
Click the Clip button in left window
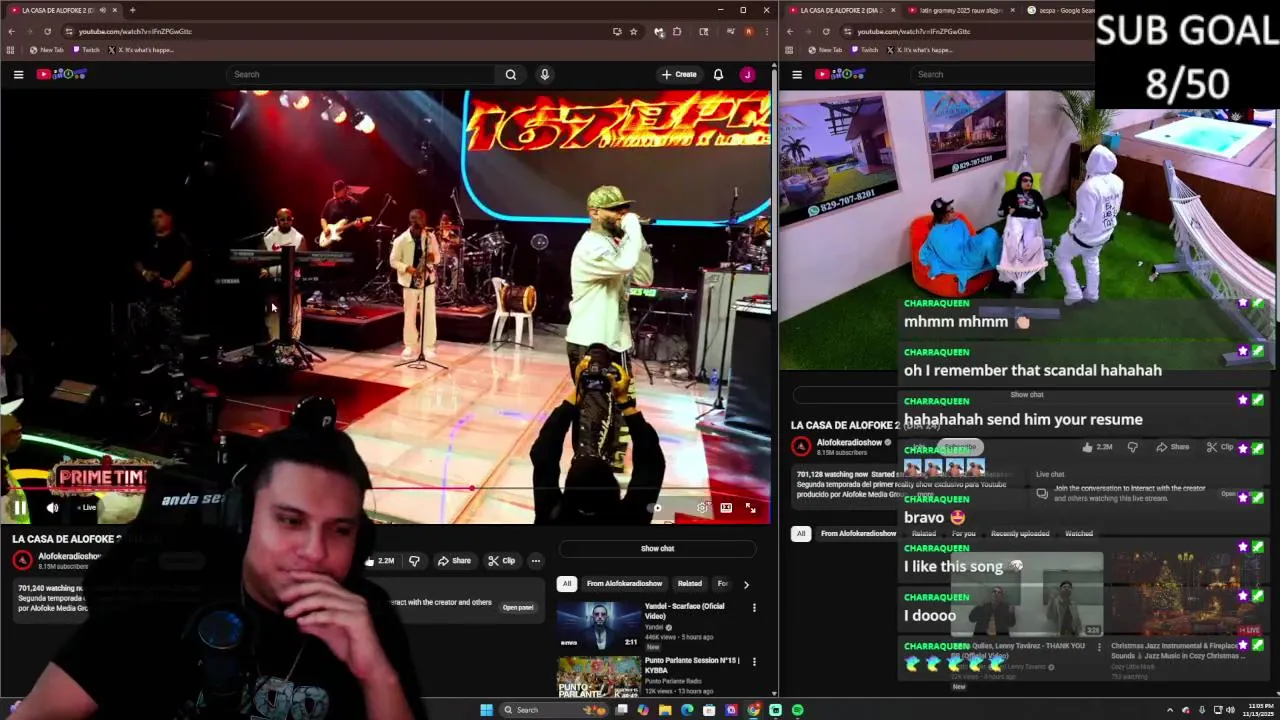point(502,561)
